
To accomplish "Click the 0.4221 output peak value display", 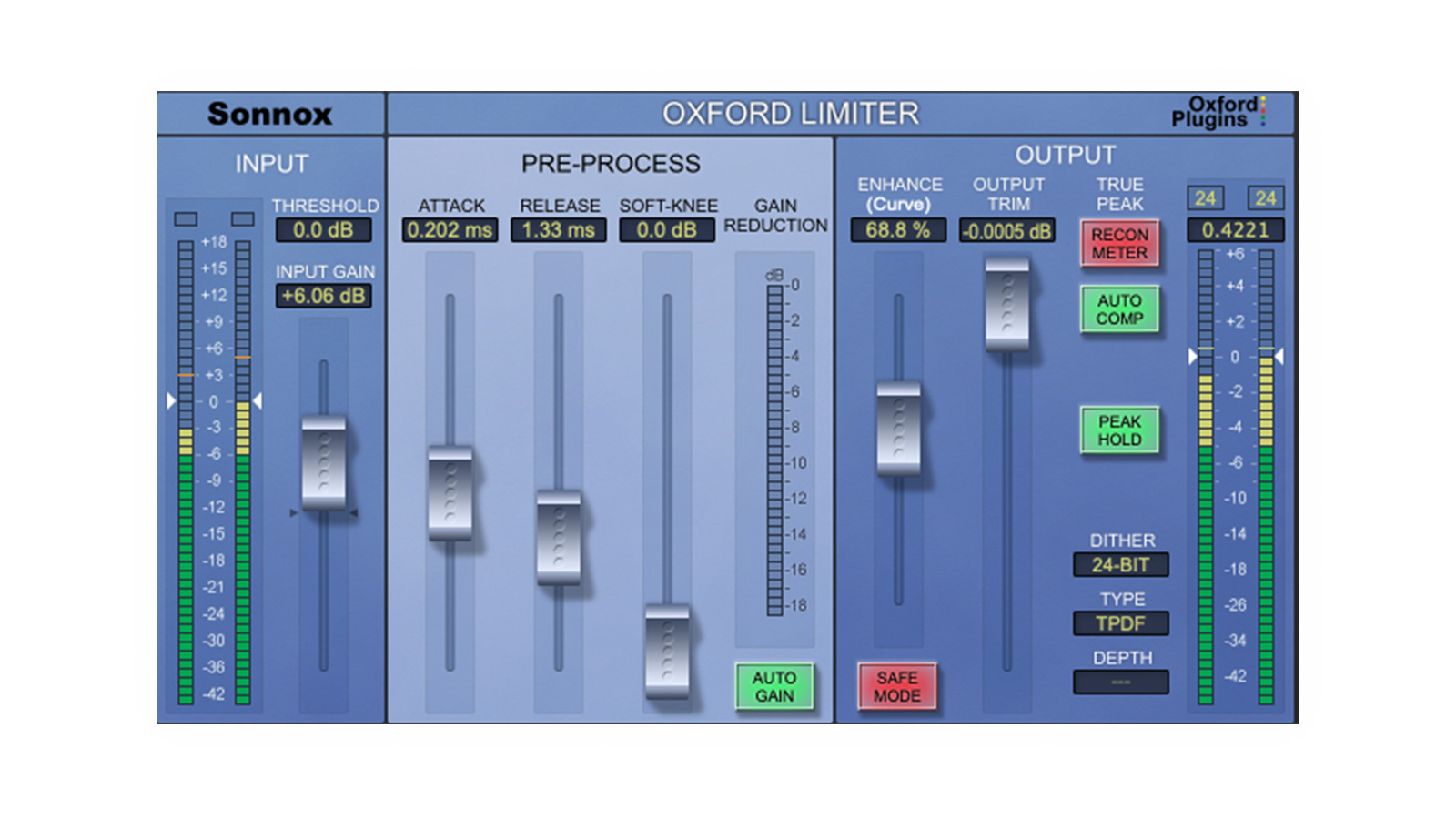I will [1235, 230].
